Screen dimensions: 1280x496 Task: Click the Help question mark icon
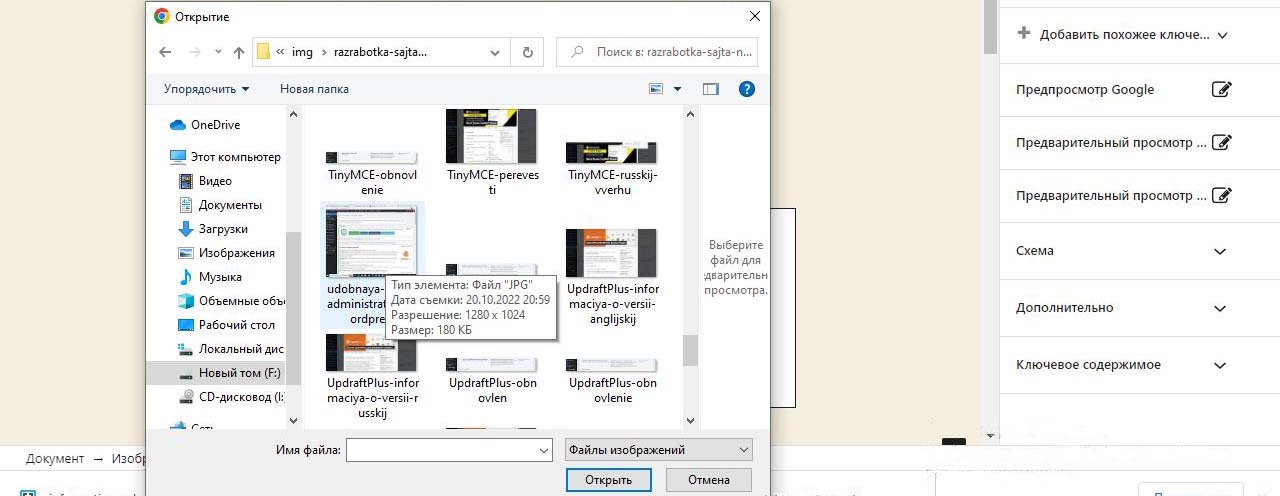[x=746, y=89]
